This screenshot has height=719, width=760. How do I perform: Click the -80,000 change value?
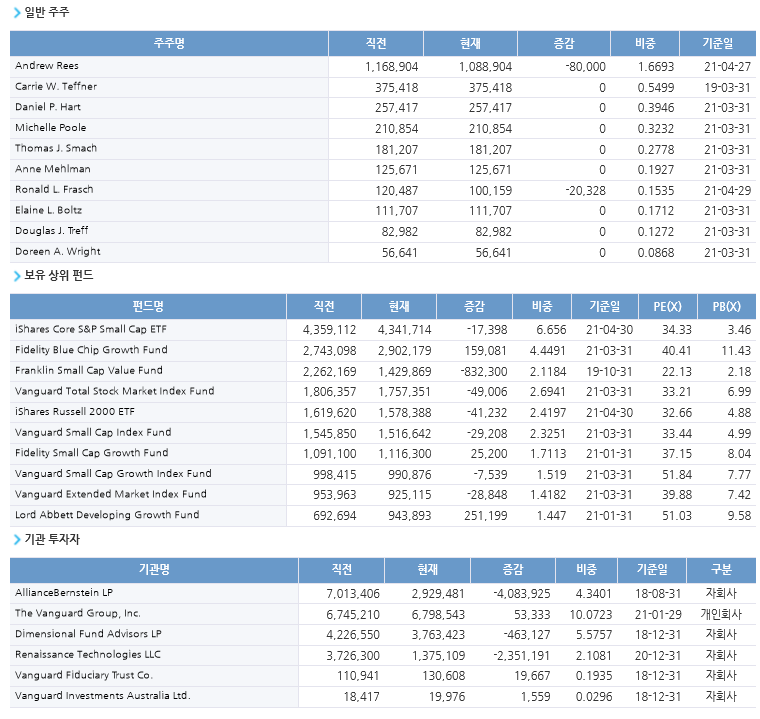tap(586, 66)
